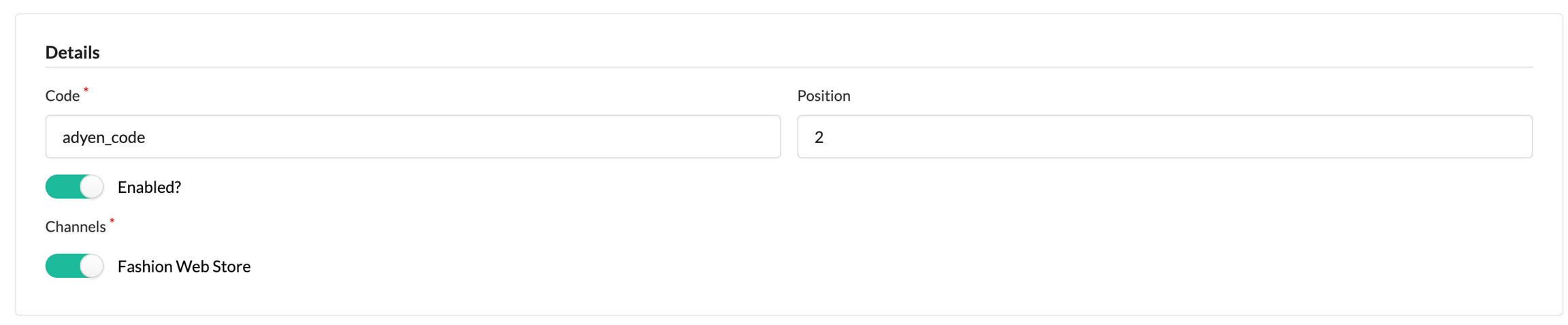Click green track of Fashion Web Store switch
This screenshot has height=325, width=1568.
click(x=60, y=266)
